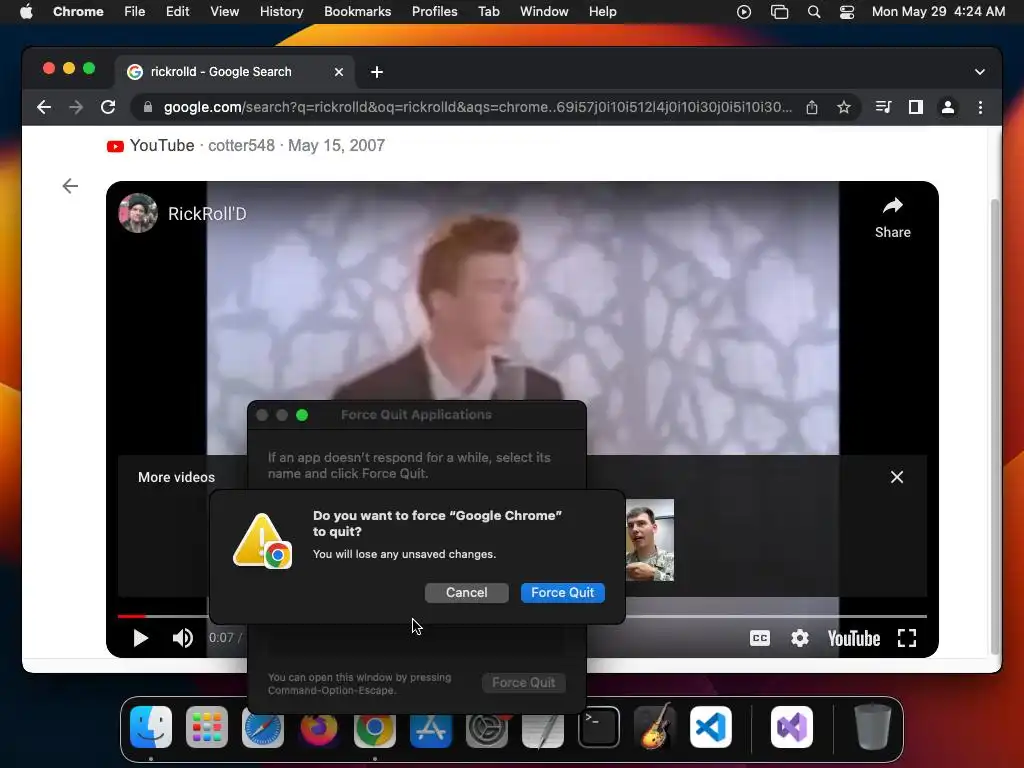Enter fullscreen video mode

click(x=906, y=638)
